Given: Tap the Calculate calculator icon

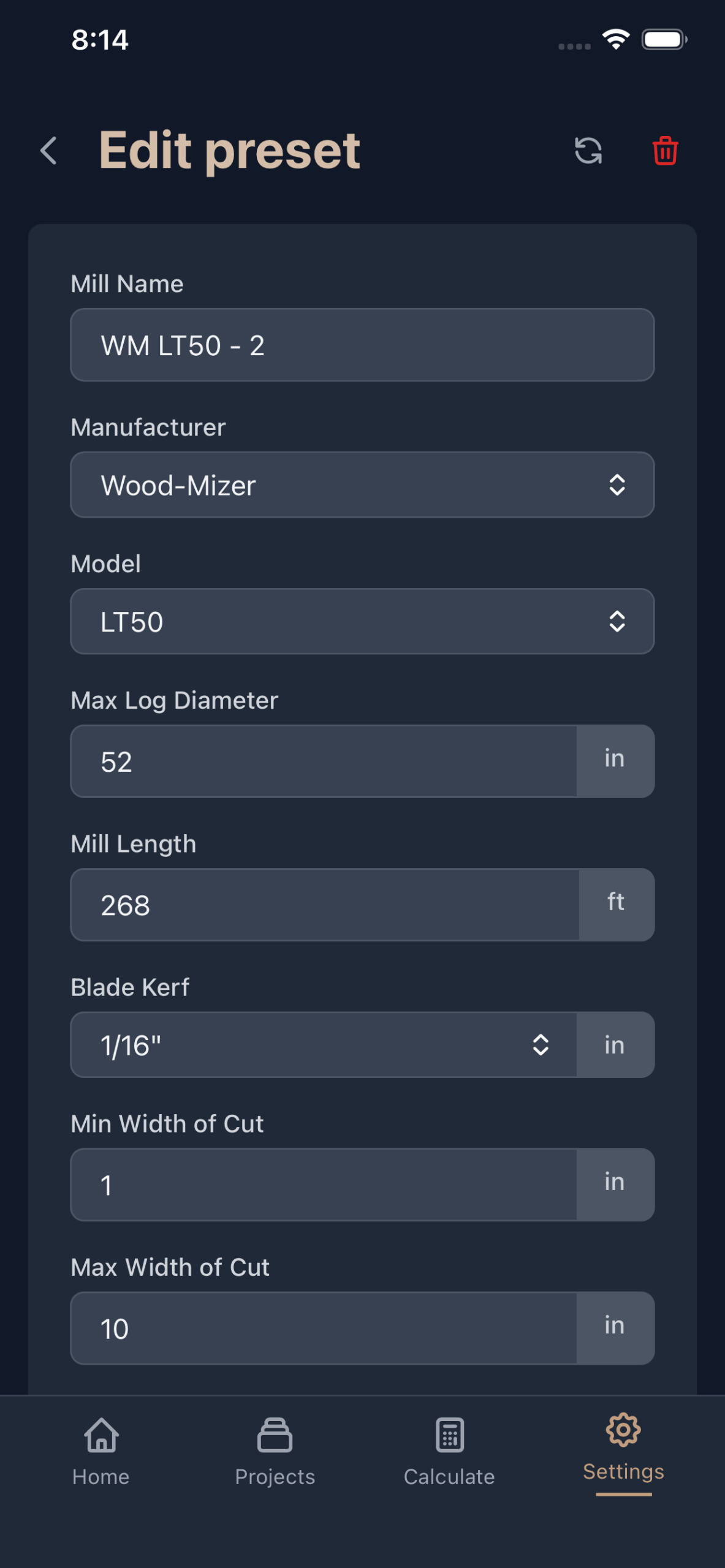Looking at the screenshot, I should coord(449,1435).
